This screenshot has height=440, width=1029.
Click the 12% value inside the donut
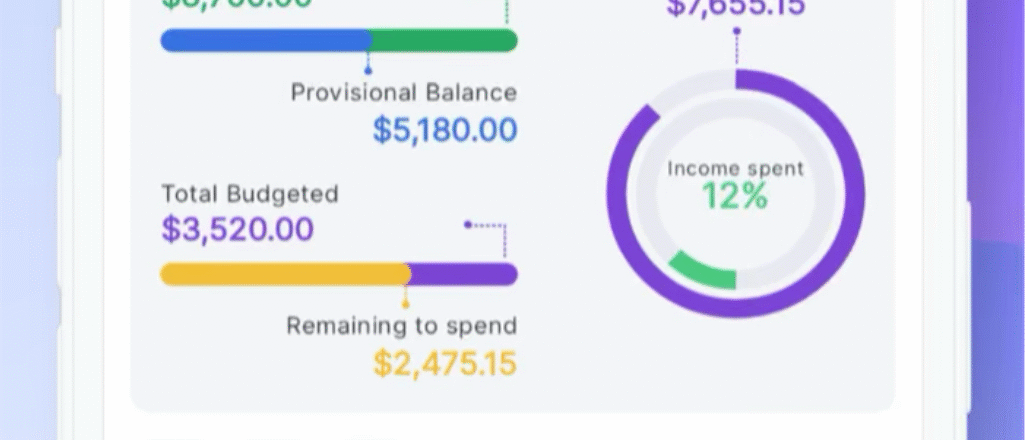[735, 196]
